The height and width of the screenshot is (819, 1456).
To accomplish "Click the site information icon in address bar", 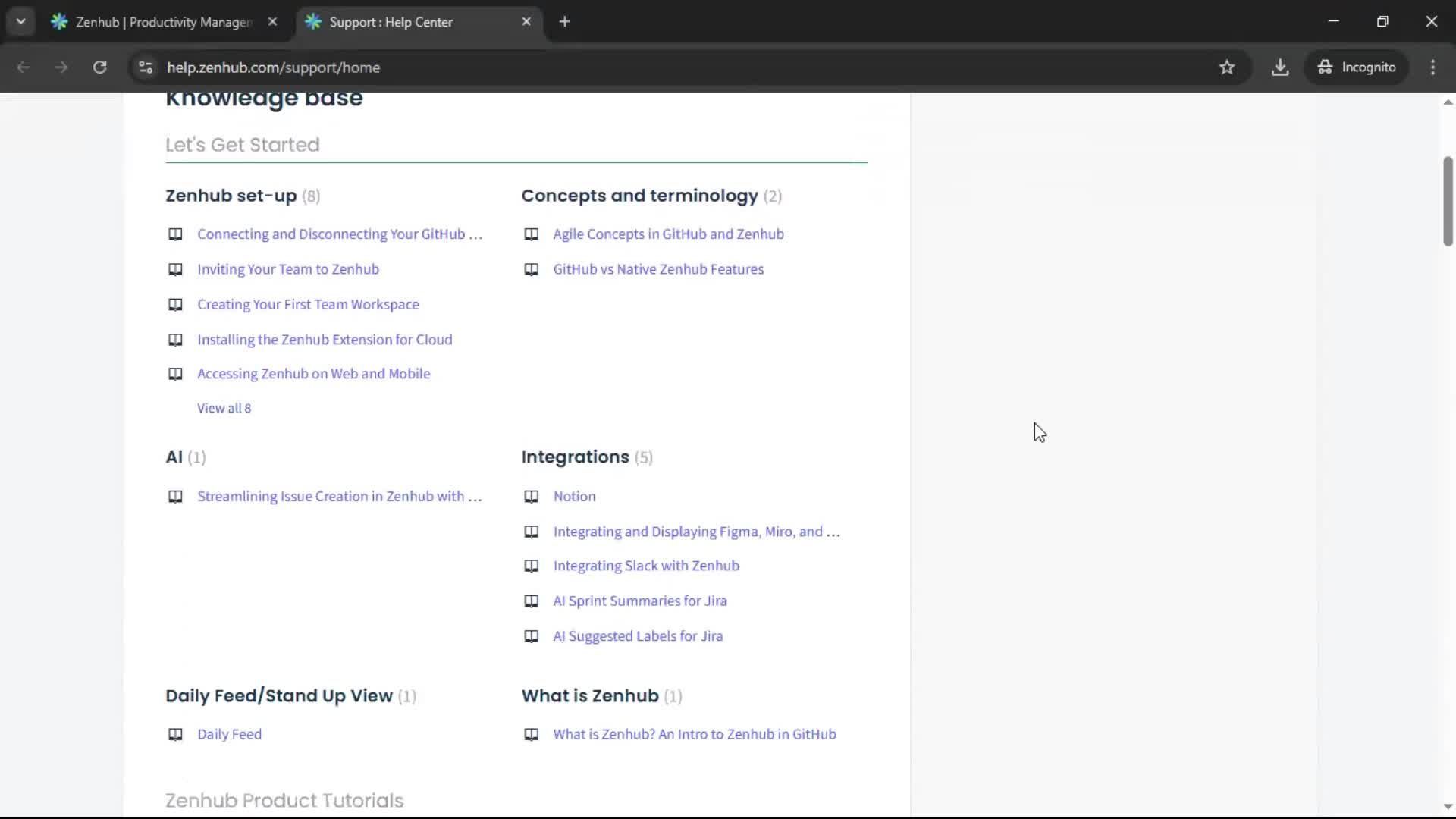I will coord(145,67).
